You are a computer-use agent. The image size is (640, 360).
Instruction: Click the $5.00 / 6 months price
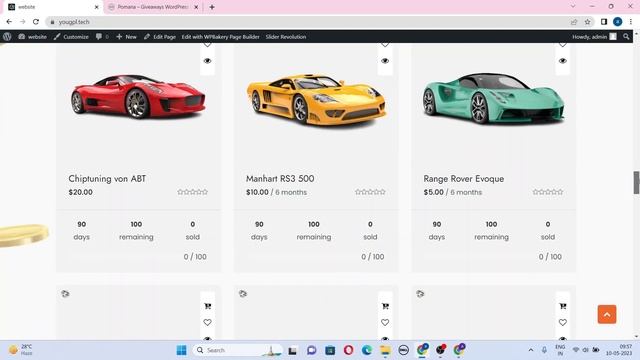[453, 192]
